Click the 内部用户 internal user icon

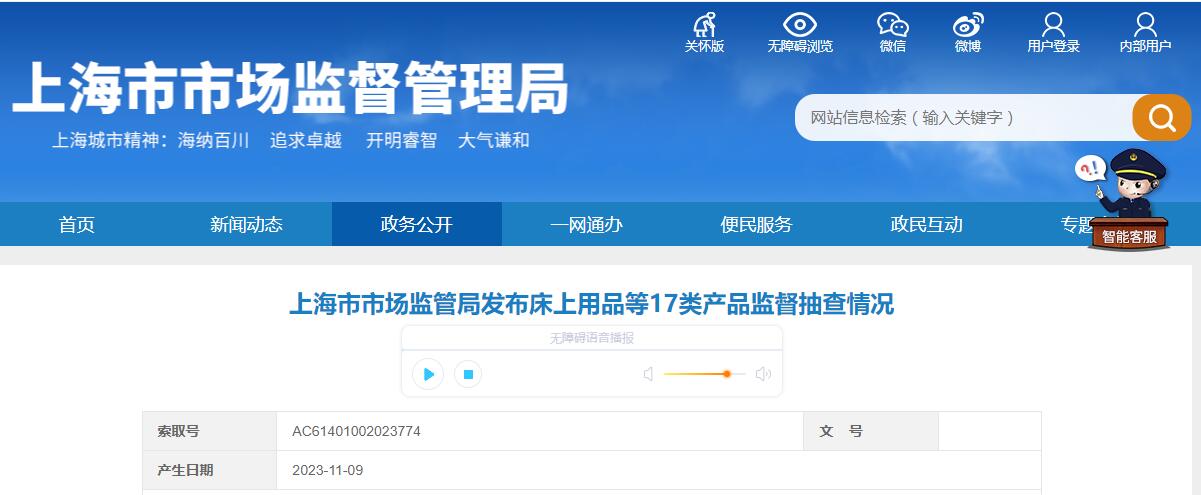pyautogui.click(x=1146, y=25)
